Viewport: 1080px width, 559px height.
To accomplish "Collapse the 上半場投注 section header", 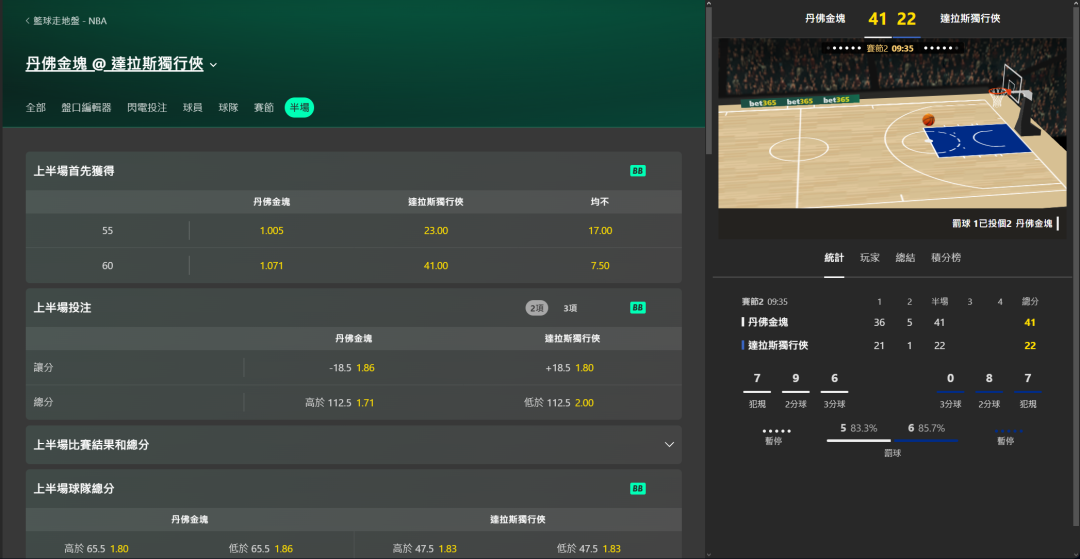I will coord(353,308).
